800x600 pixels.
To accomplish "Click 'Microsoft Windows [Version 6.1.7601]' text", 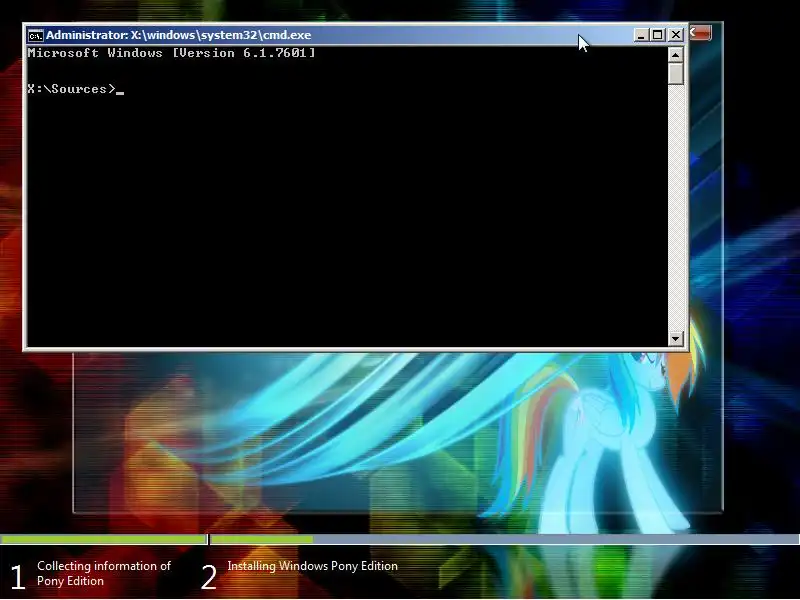I will point(171,53).
